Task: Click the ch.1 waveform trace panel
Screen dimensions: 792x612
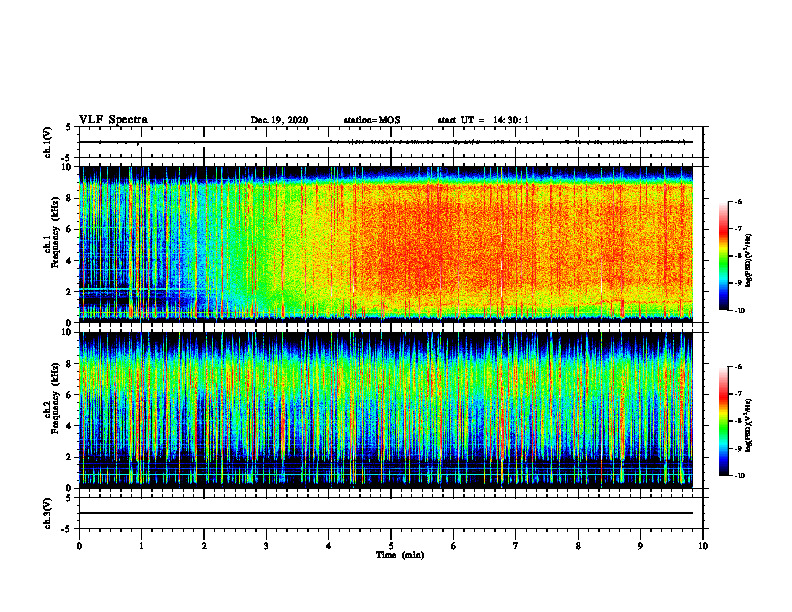Action: point(391,142)
